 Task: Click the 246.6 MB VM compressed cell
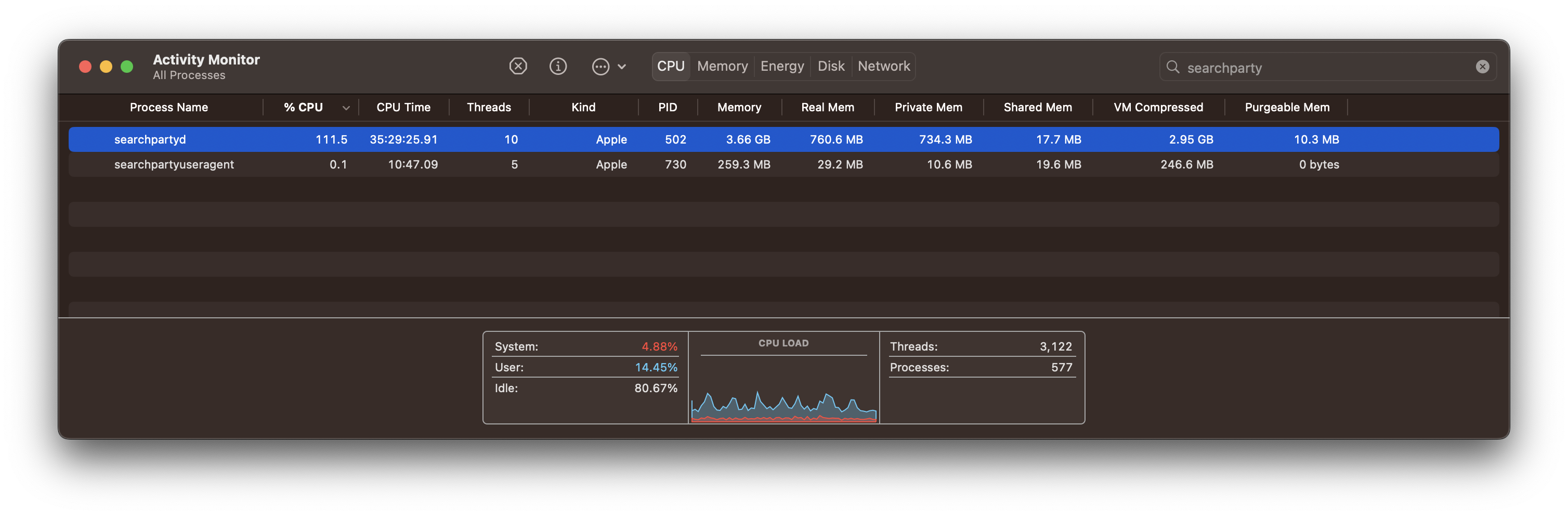coord(1186,164)
